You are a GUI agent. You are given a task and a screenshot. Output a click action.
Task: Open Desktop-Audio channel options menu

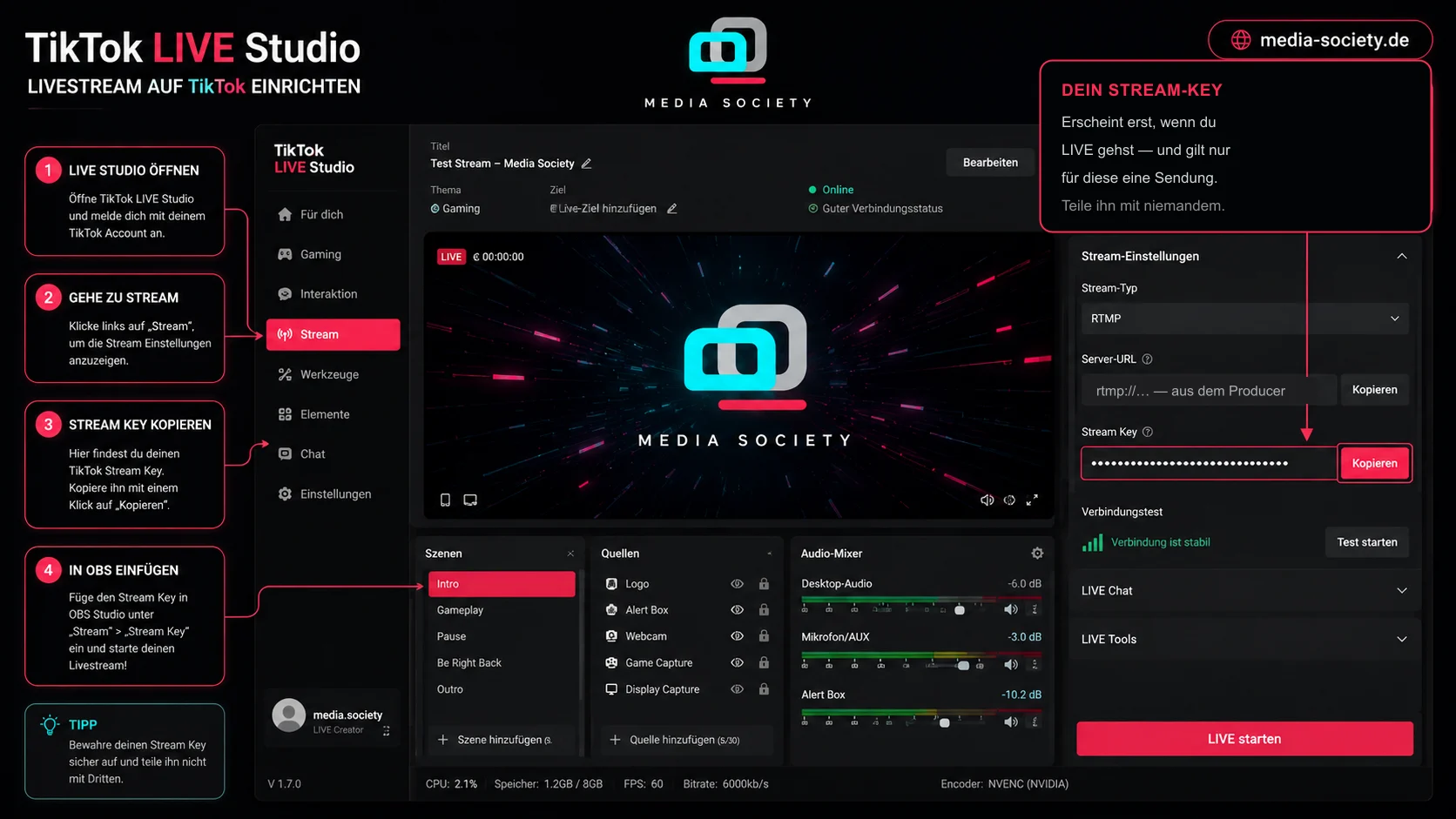1035,609
